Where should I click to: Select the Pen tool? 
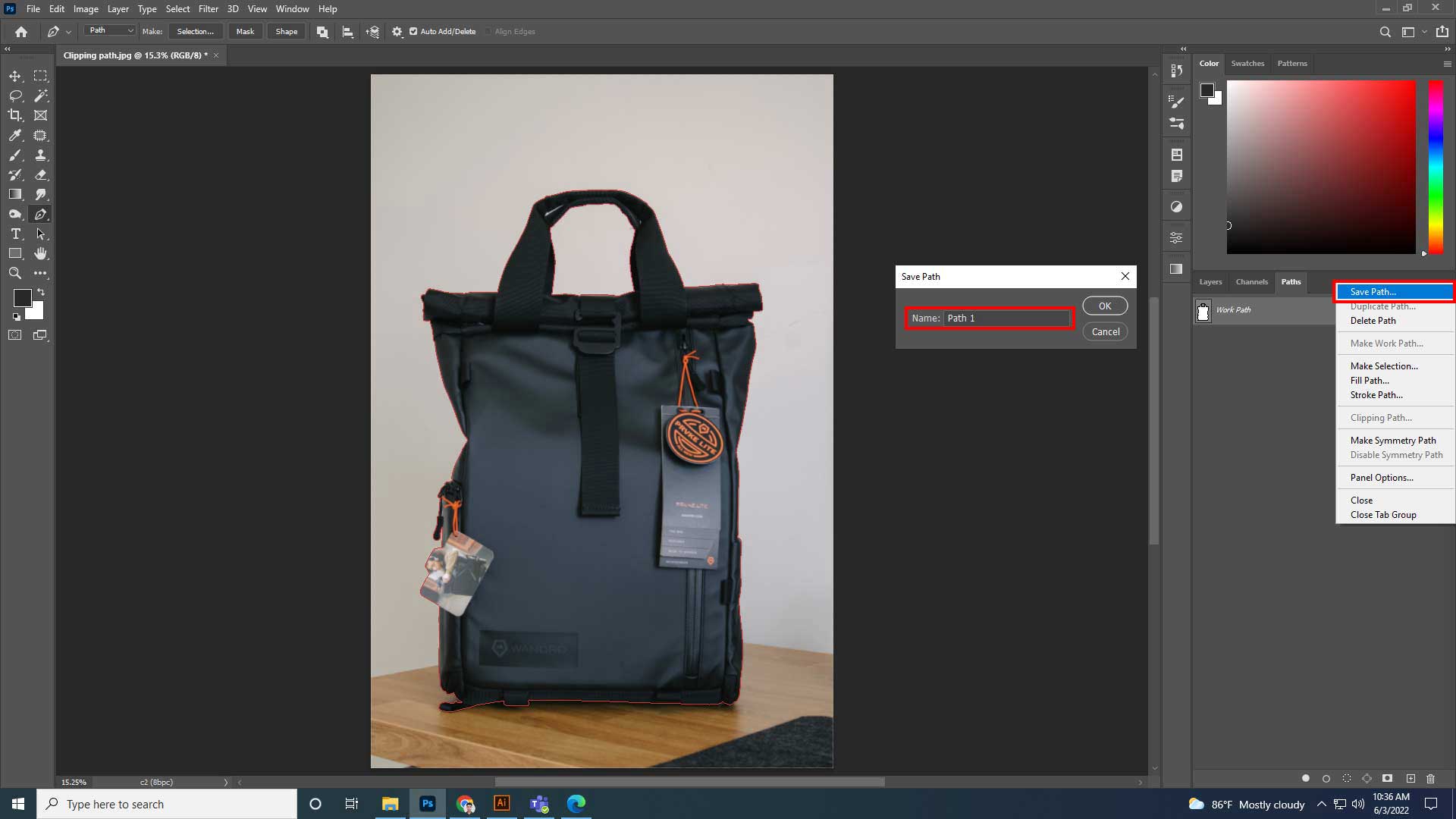(x=42, y=215)
